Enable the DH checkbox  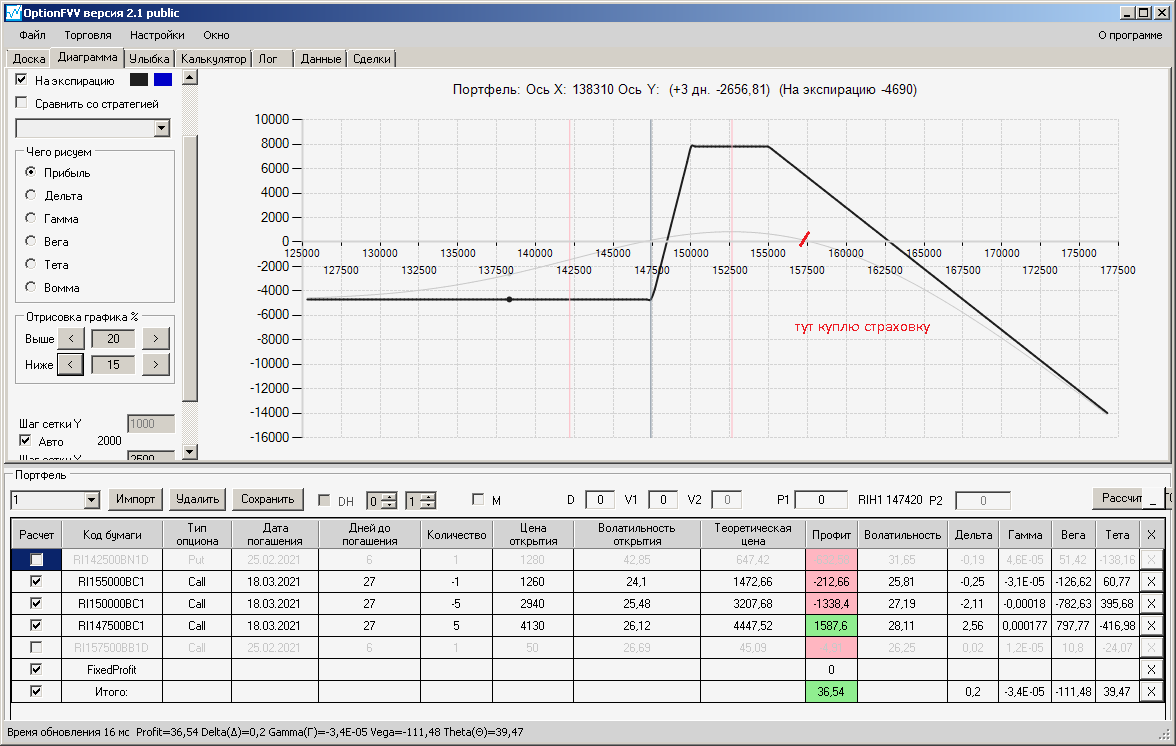(x=324, y=500)
